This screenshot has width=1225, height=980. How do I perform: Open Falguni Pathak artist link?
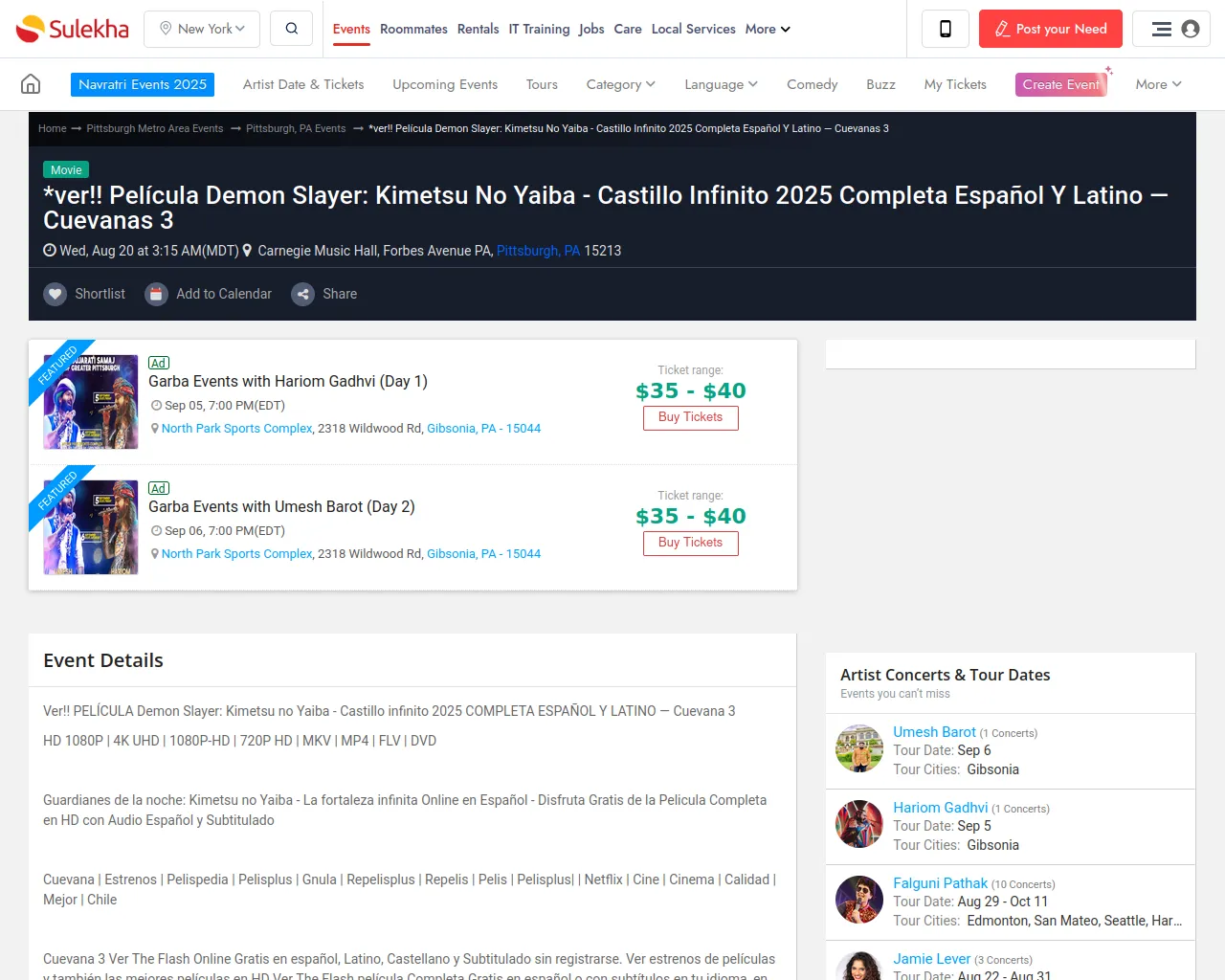[940, 883]
